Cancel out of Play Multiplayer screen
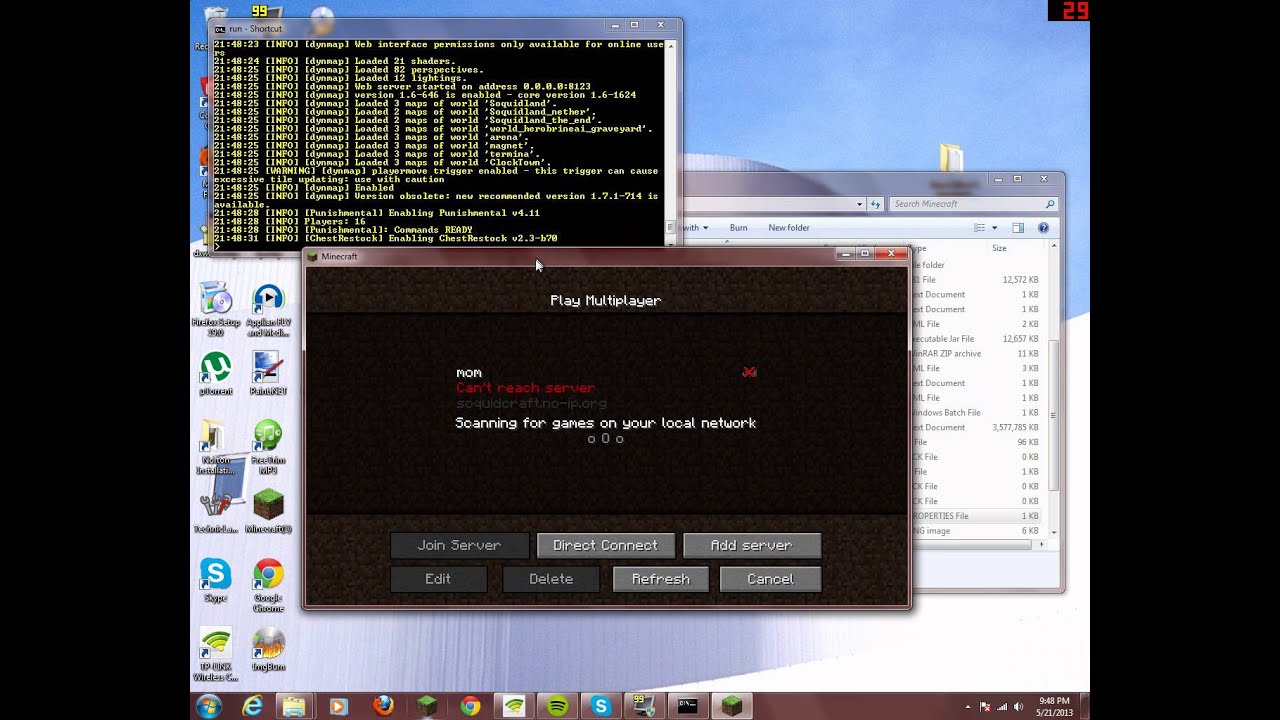Viewport: 1280px width, 720px height. (x=770, y=579)
